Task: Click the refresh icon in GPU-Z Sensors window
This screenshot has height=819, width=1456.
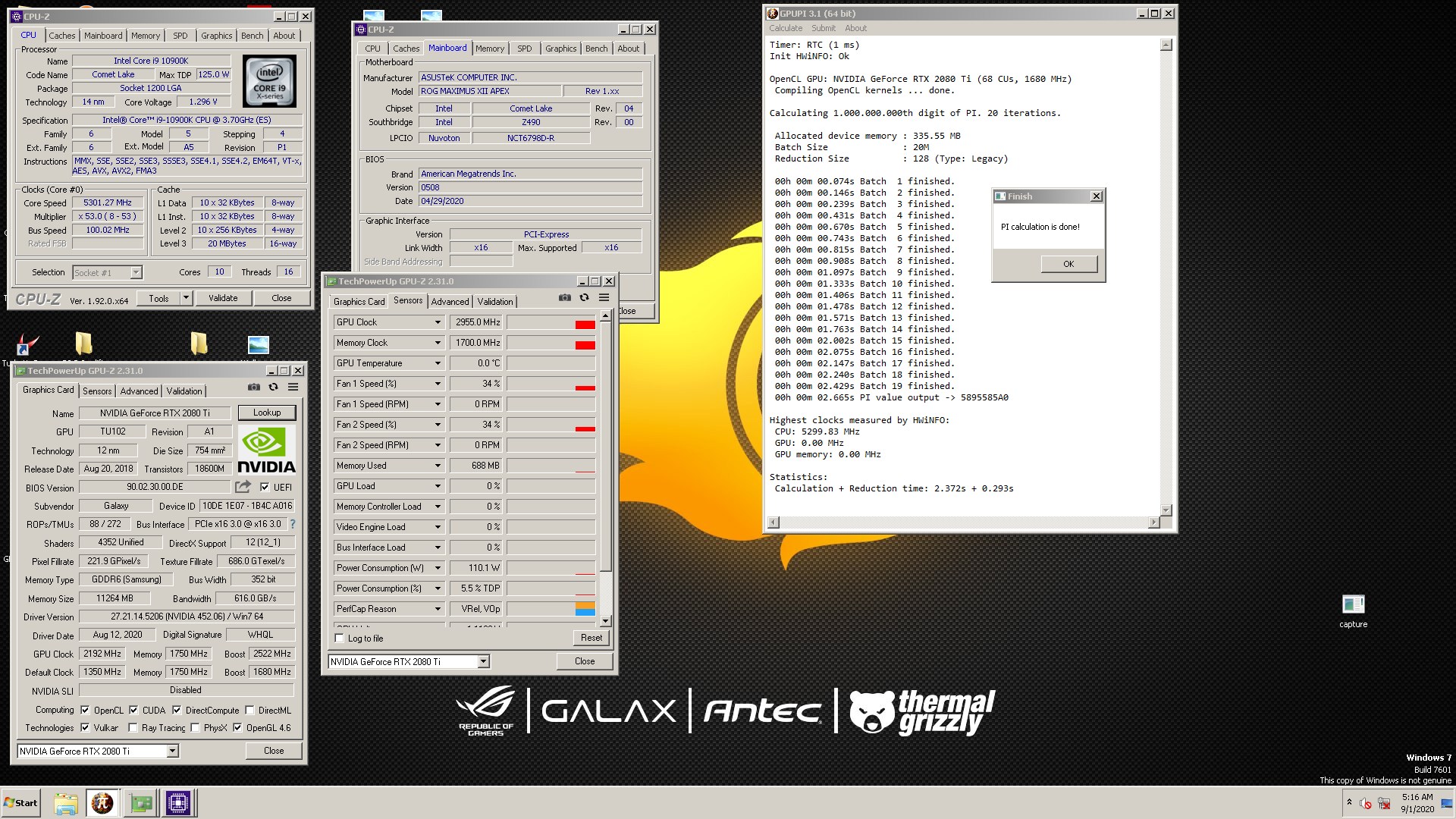Action: click(x=584, y=298)
